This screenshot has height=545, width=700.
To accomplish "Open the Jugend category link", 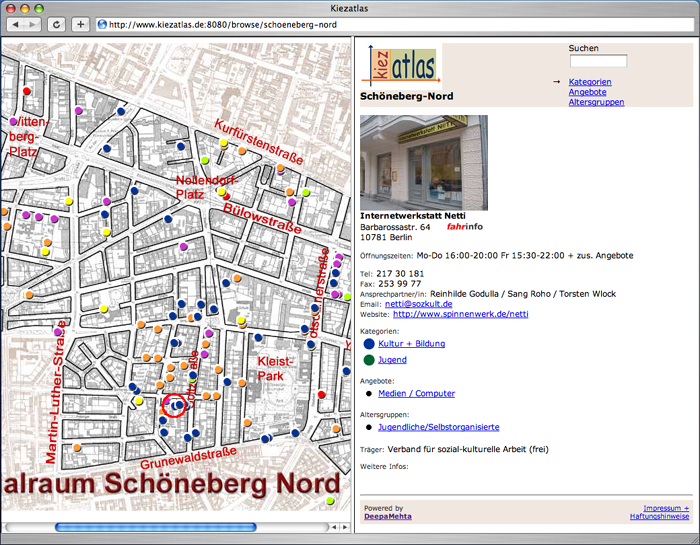I will [392, 360].
